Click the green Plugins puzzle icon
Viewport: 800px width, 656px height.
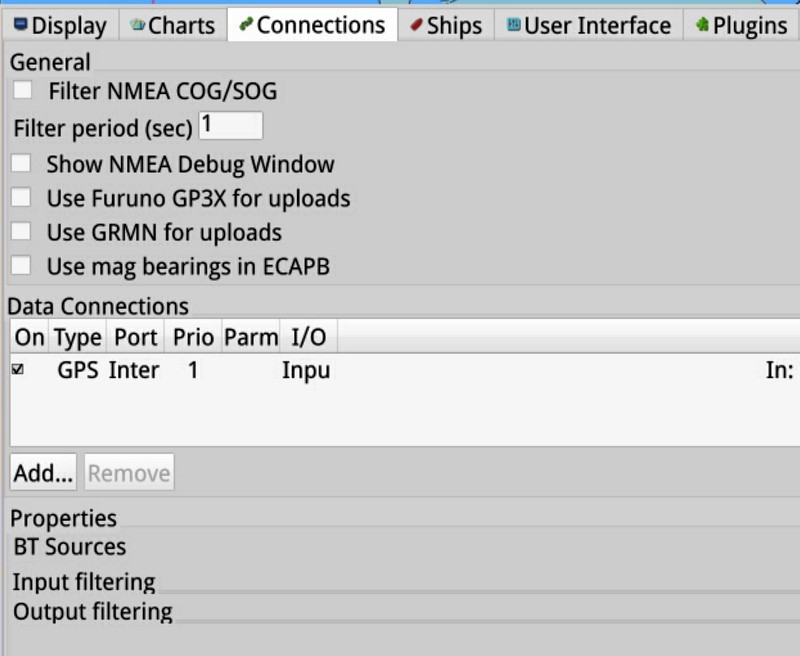tap(703, 23)
